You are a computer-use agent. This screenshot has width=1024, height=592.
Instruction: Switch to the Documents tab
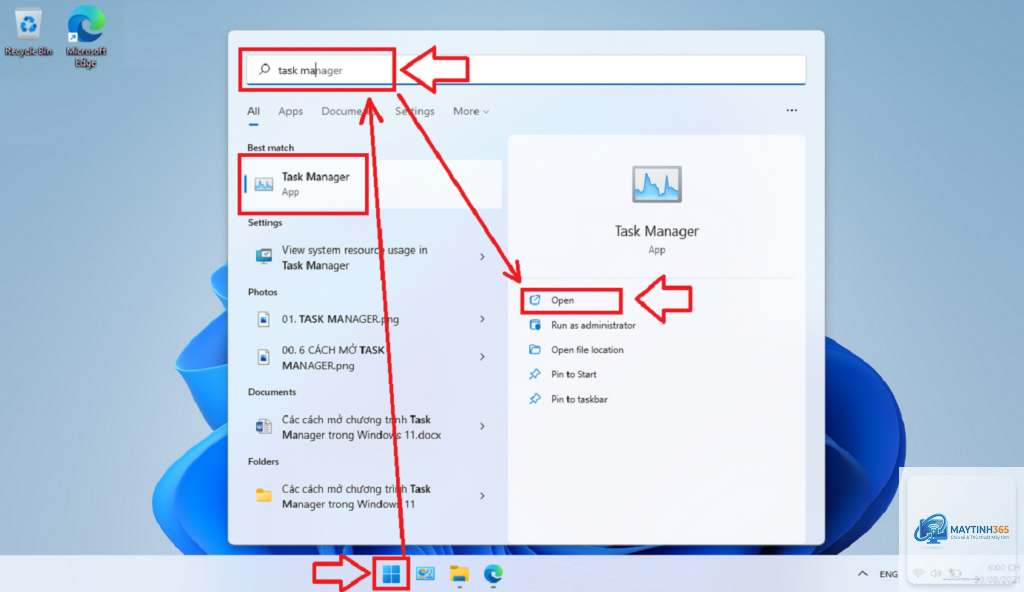349,111
